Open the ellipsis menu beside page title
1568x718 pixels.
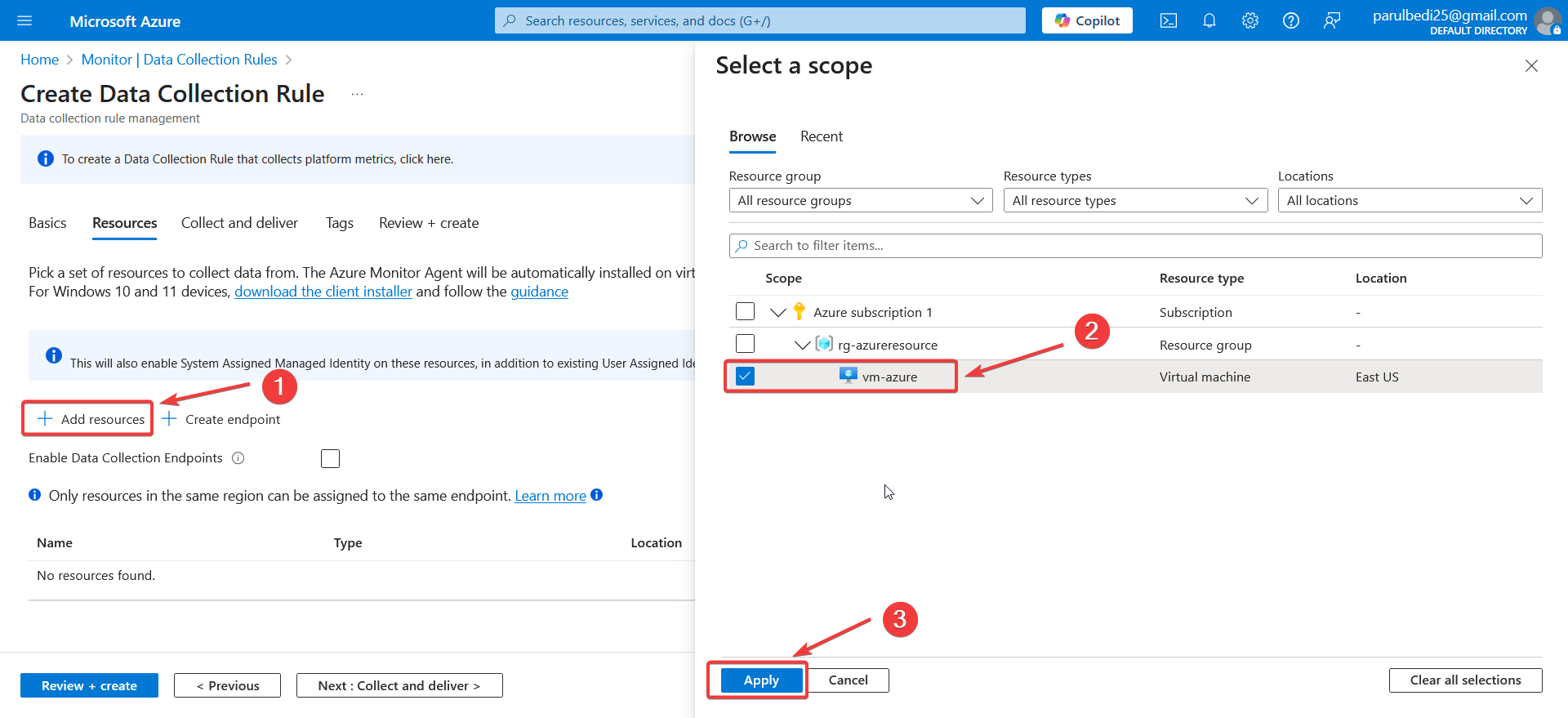pos(357,94)
